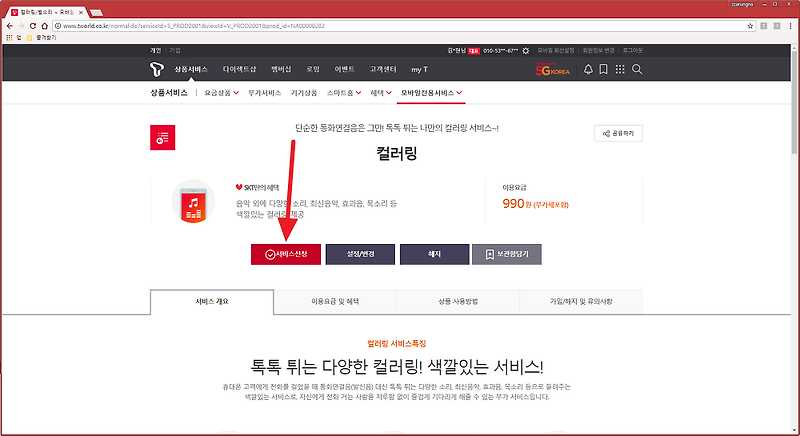
Task: Open 기기상품 submenu link
Action: click(x=304, y=93)
